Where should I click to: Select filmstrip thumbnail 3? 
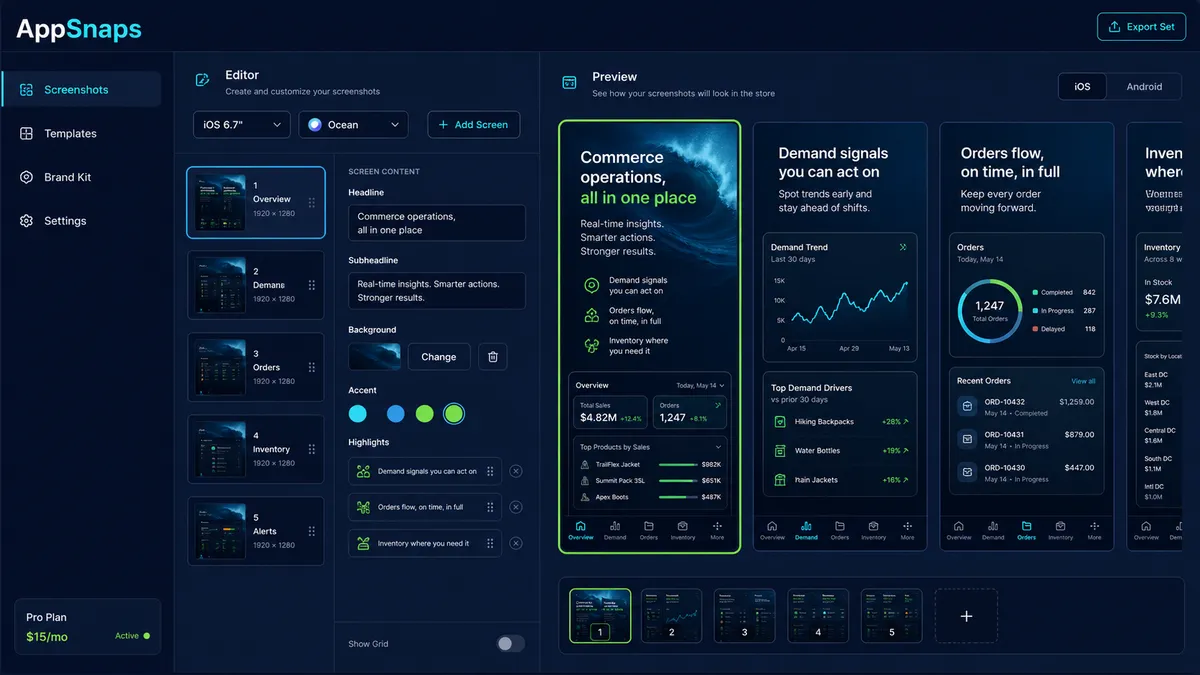744,615
